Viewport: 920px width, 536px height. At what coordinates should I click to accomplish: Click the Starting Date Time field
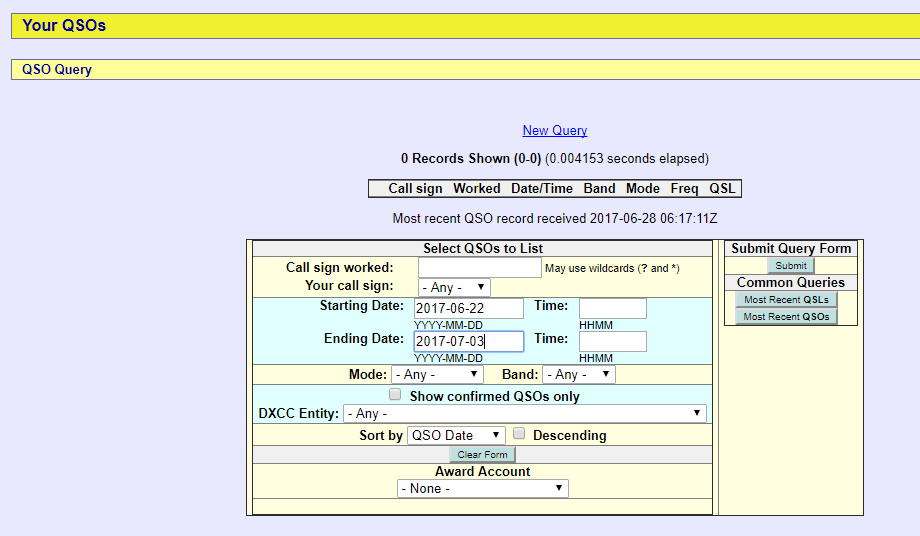point(613,308)
